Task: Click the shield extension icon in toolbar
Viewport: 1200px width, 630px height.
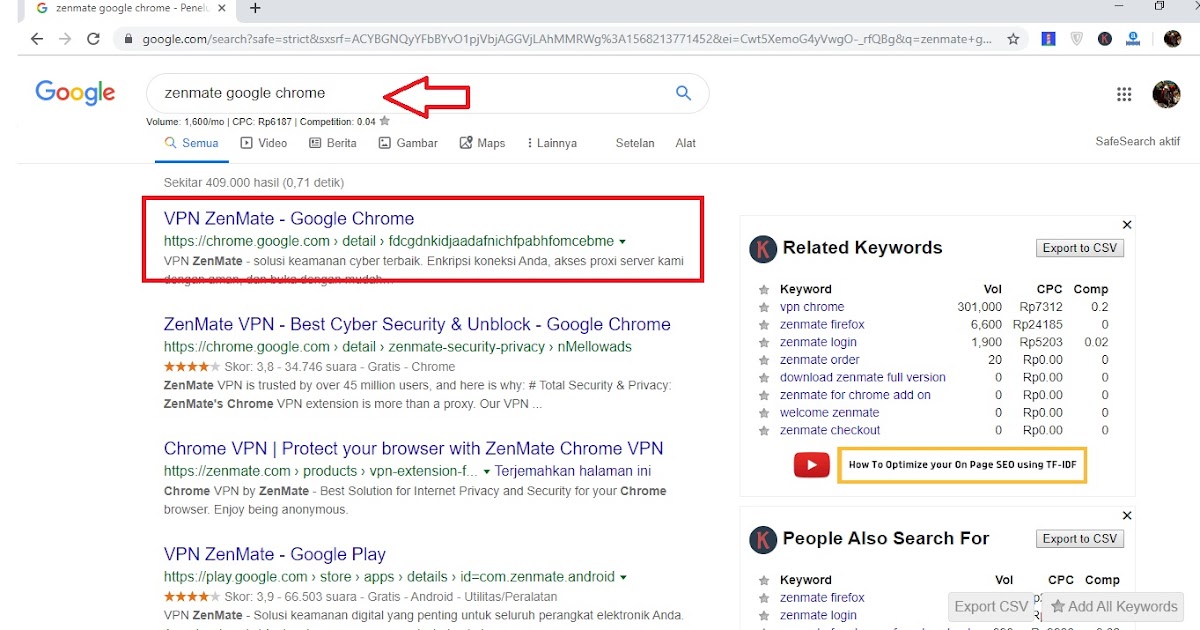Action: coord(1076,39)
